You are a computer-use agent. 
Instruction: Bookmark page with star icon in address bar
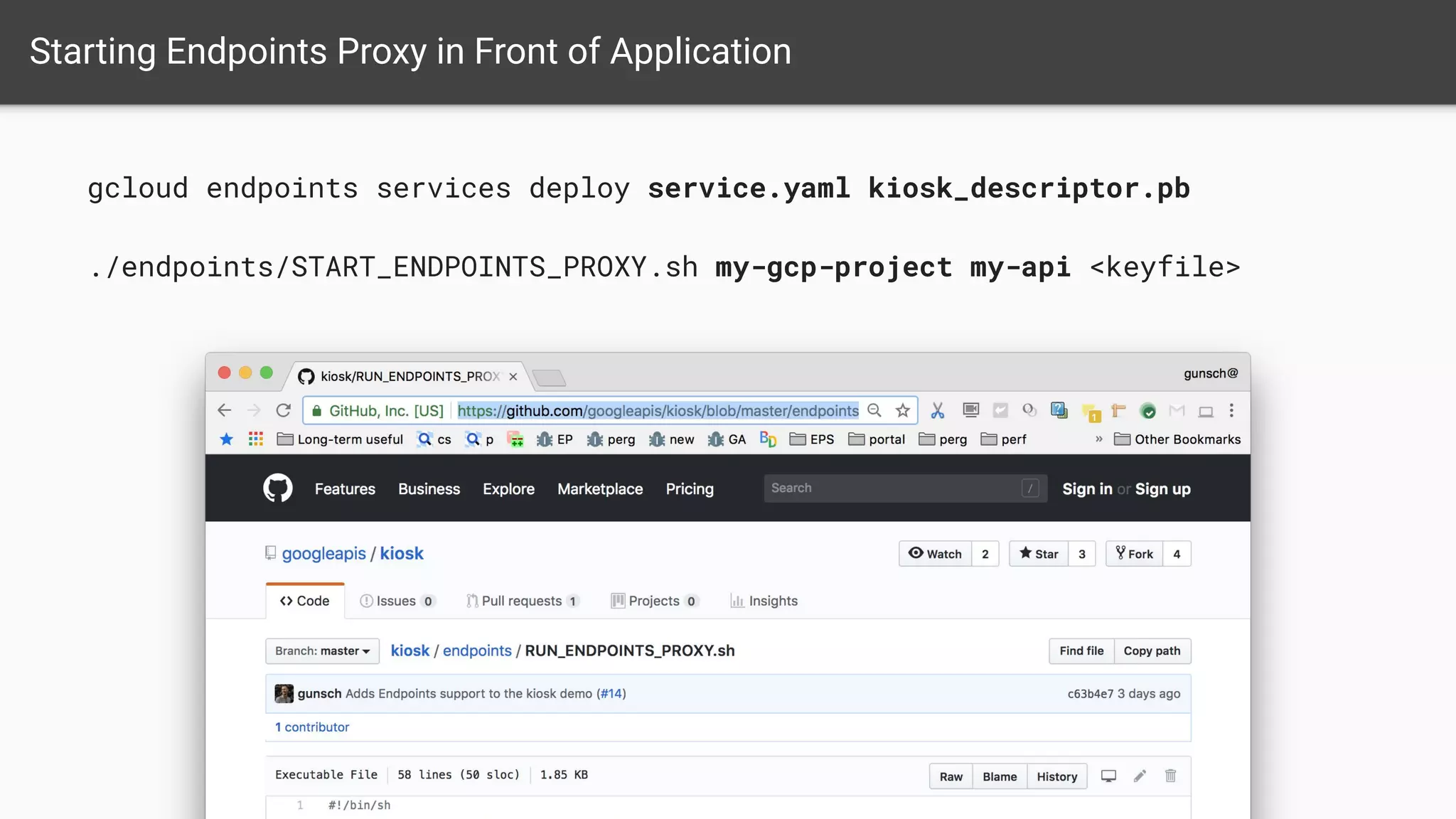[903, 410]
